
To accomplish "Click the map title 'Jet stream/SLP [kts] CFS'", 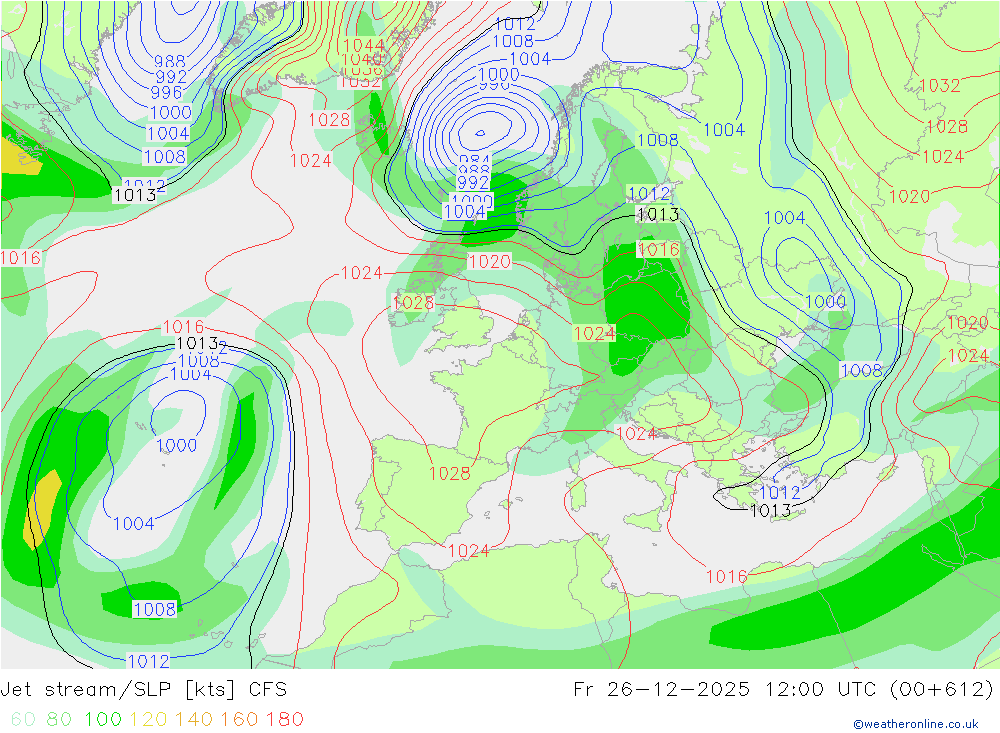I will [x=143, y=690].
